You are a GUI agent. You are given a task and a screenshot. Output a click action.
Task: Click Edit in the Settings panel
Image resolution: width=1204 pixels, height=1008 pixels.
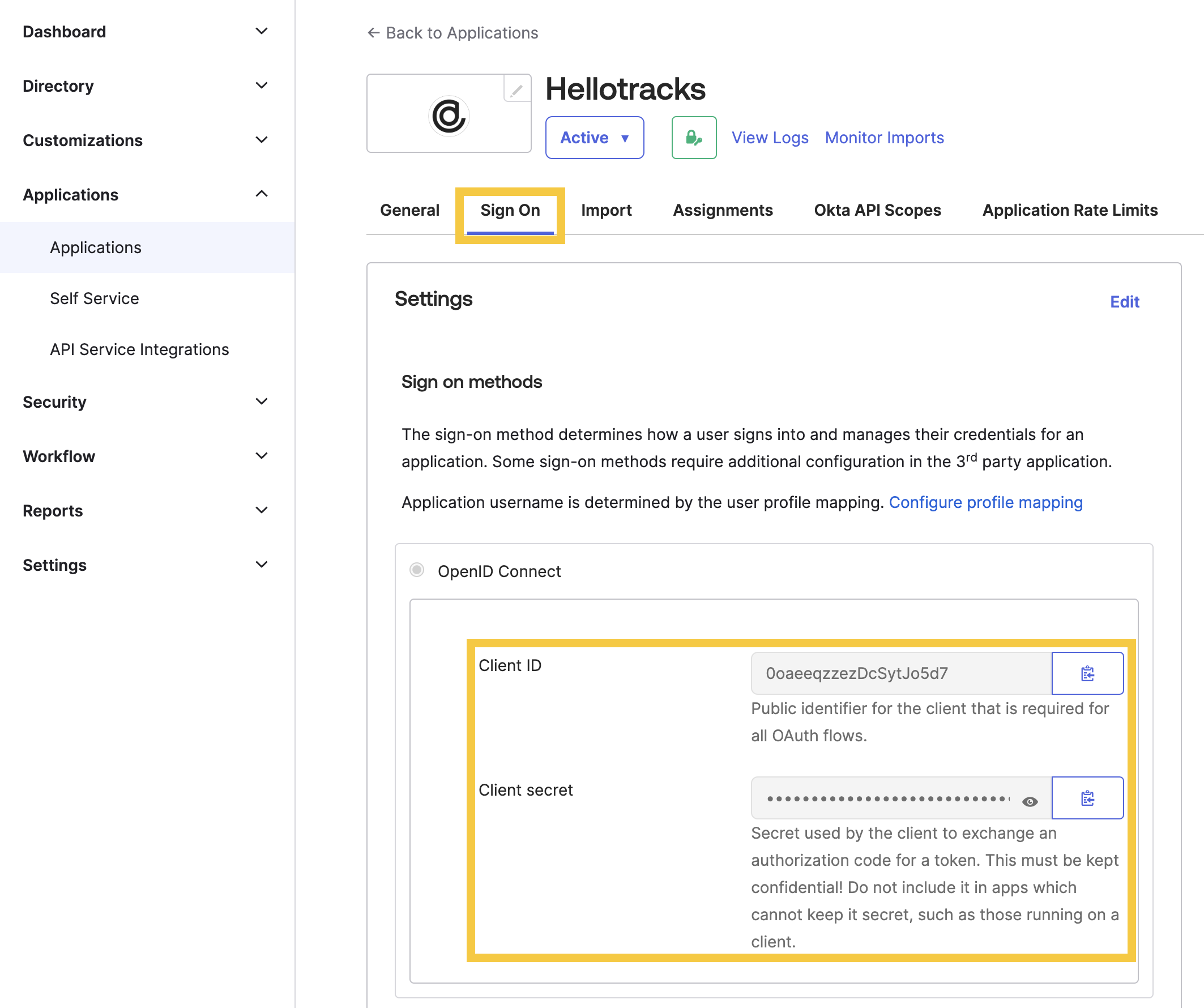point(1124,302)
